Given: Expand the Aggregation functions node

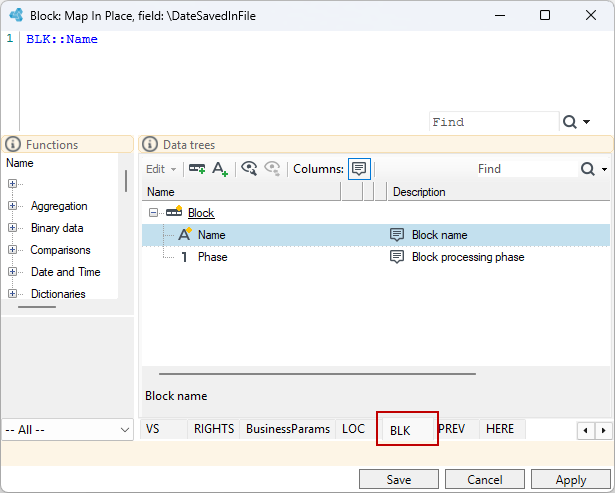Looking at the screenshot, I should [x=12, y=206].
